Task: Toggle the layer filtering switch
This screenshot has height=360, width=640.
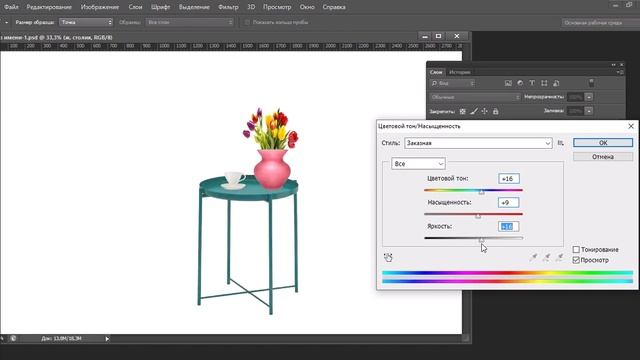Action: click(591, 83)
